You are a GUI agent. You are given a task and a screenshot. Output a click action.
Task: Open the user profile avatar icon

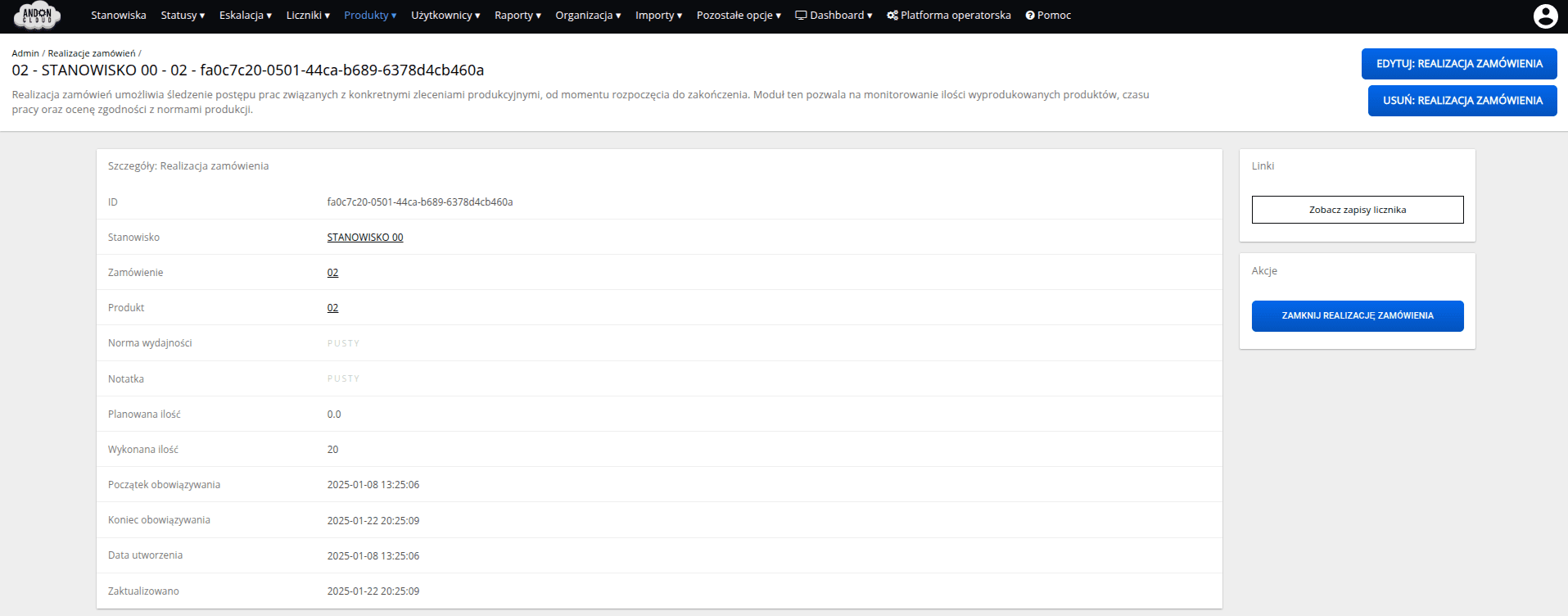pos(1544,16)
